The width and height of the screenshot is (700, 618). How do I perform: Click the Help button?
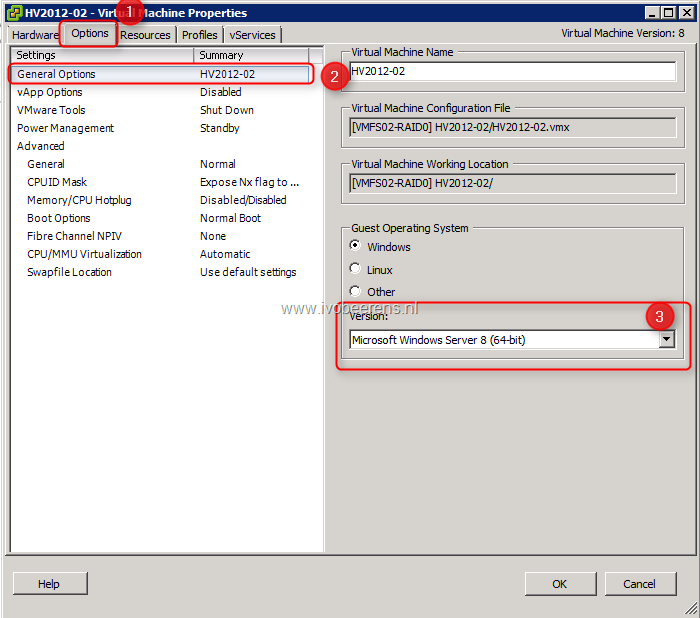(x=50, y=584)
